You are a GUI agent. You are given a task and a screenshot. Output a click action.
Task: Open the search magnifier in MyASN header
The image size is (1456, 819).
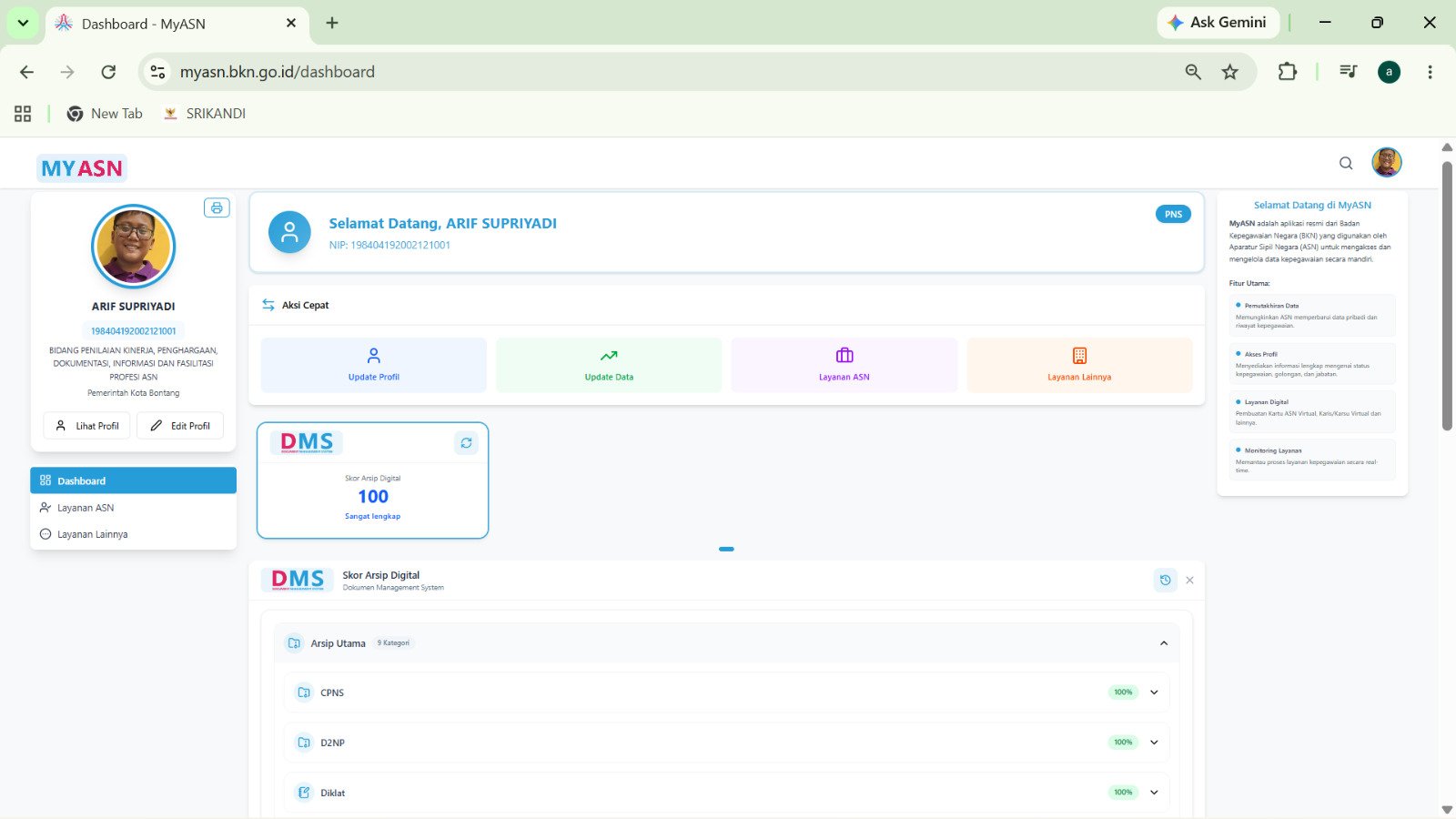tap(1346, 164)
